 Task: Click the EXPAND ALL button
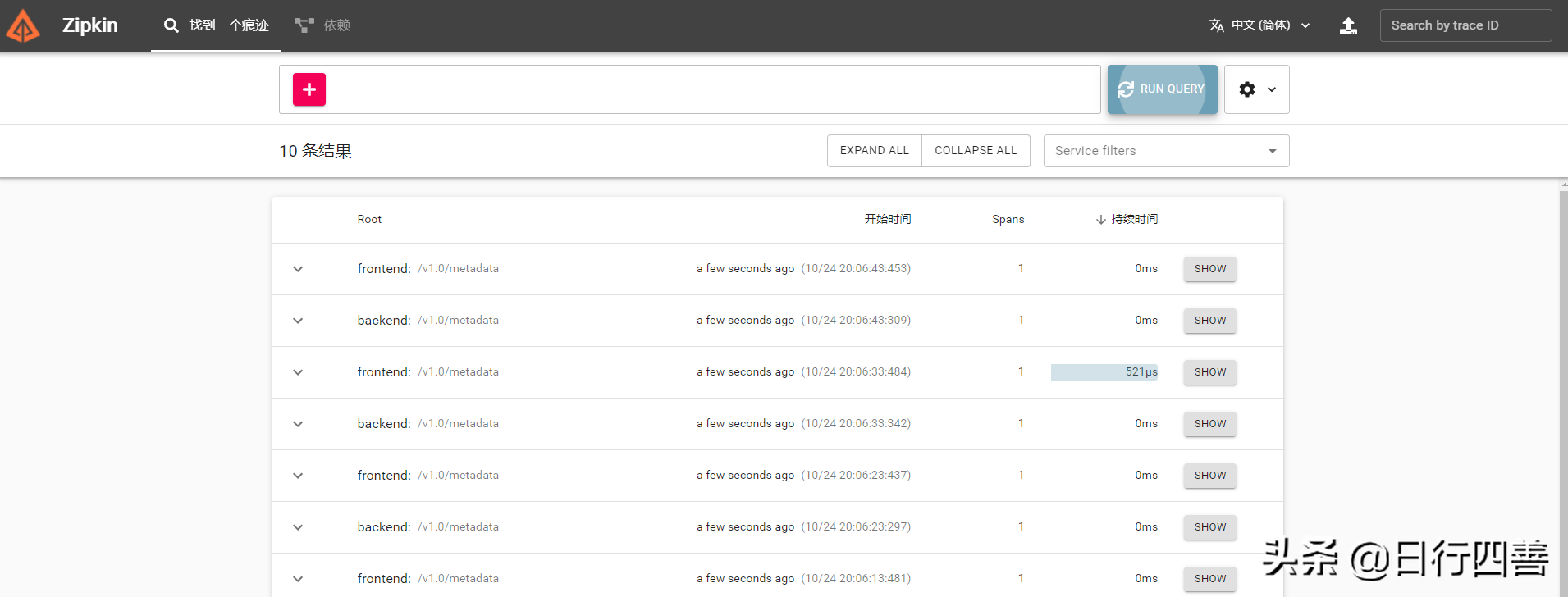(x=874, y=151)
